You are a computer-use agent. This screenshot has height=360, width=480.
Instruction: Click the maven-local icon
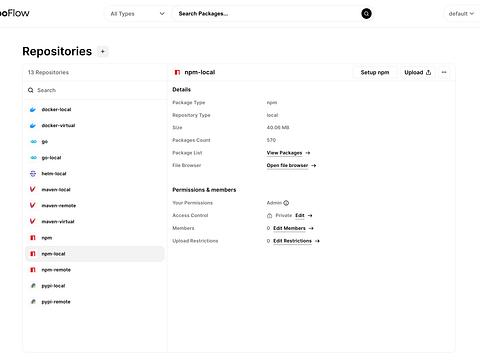click(x=32, y=189)
